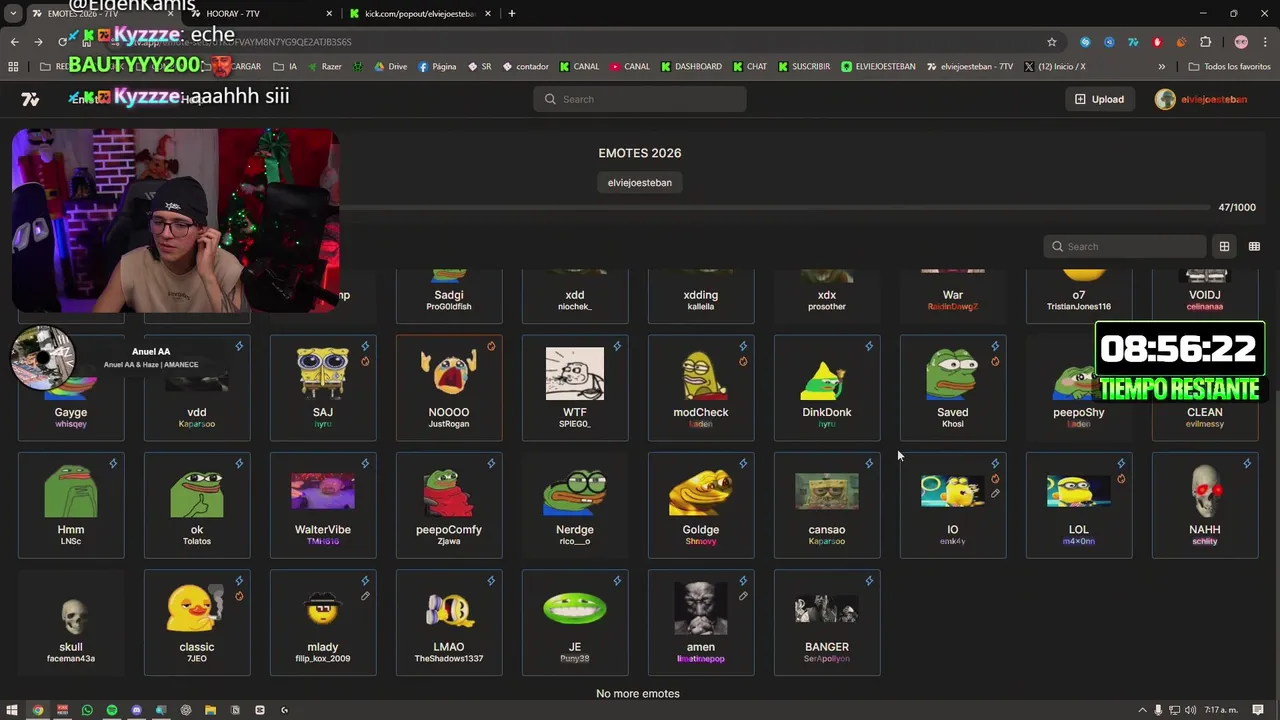Screen dimensions: 1280x720
Task: Click the lightning icon on the BANGER emote
Action: click(869, 581)
